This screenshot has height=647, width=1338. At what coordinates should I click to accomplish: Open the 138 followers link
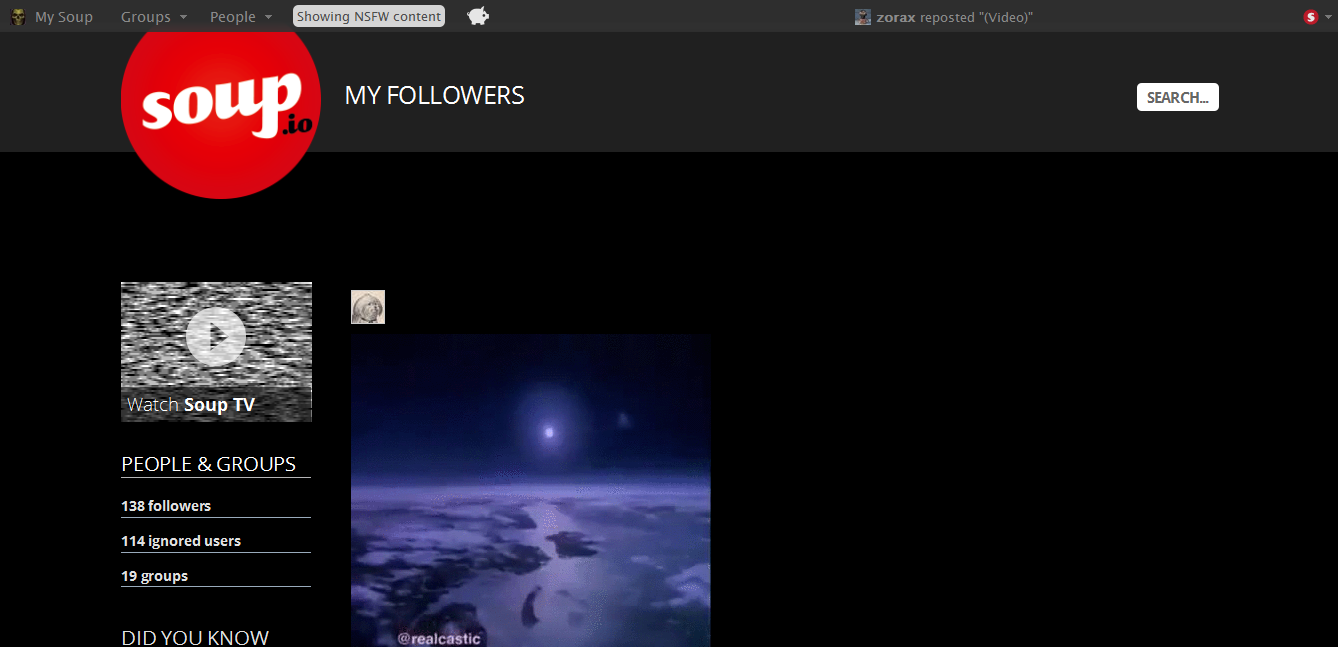click(x=166, y=506)
